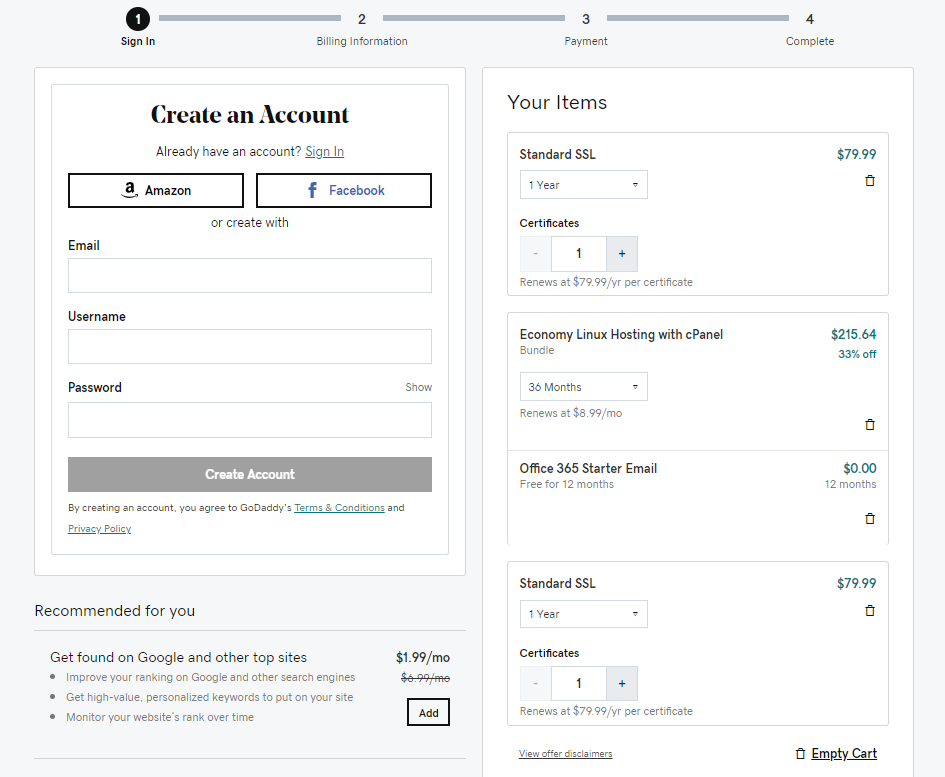Sign up with the Amazon button

tap(156, 190)
